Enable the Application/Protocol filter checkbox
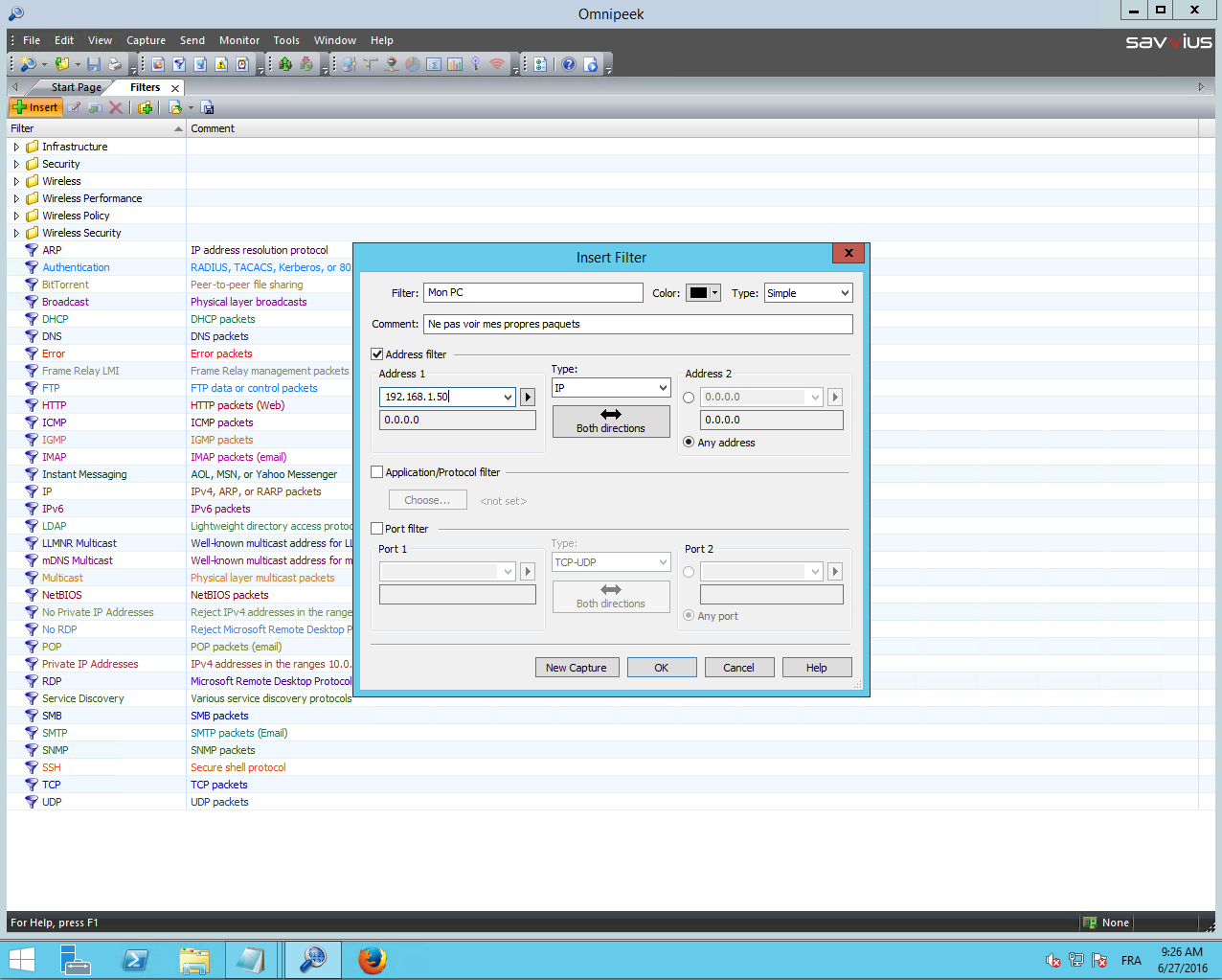This screenshot has height=980, width=1222. click(377, 472)
